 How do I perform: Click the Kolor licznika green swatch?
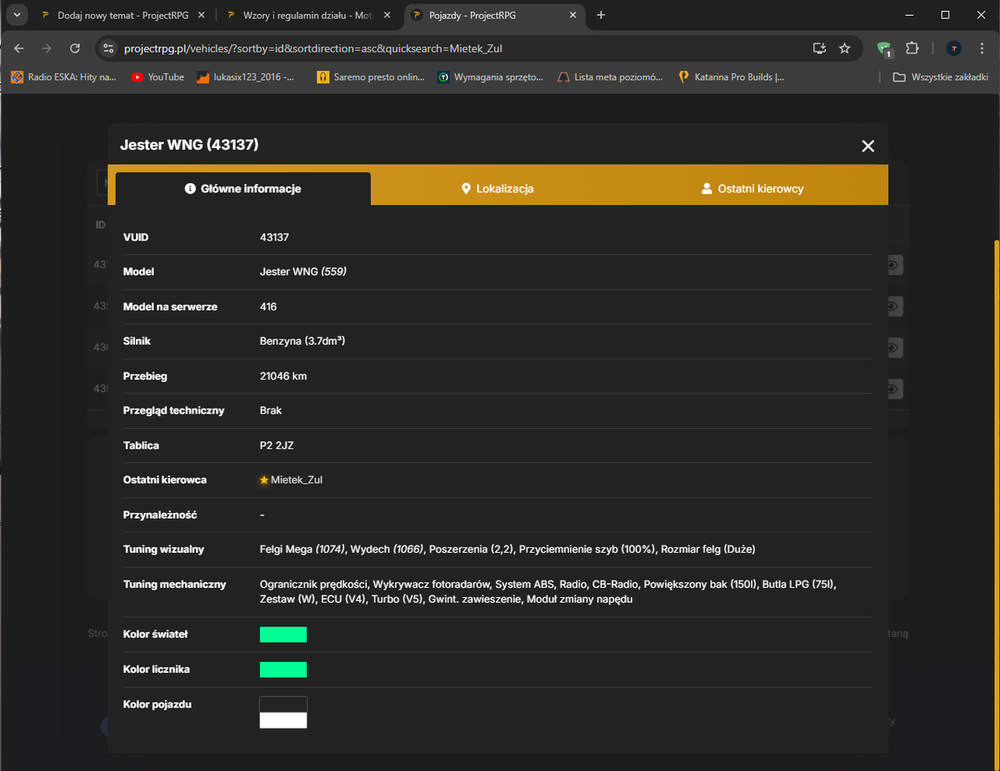tap(283, 670)
